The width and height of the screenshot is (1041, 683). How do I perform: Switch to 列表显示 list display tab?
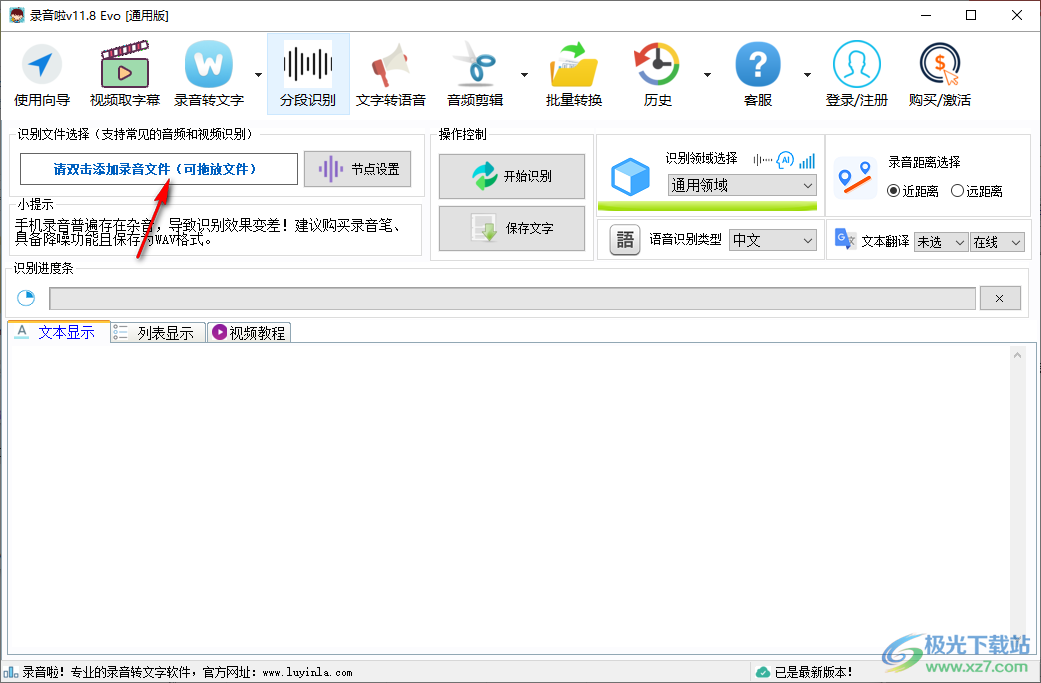coord(157,333)
